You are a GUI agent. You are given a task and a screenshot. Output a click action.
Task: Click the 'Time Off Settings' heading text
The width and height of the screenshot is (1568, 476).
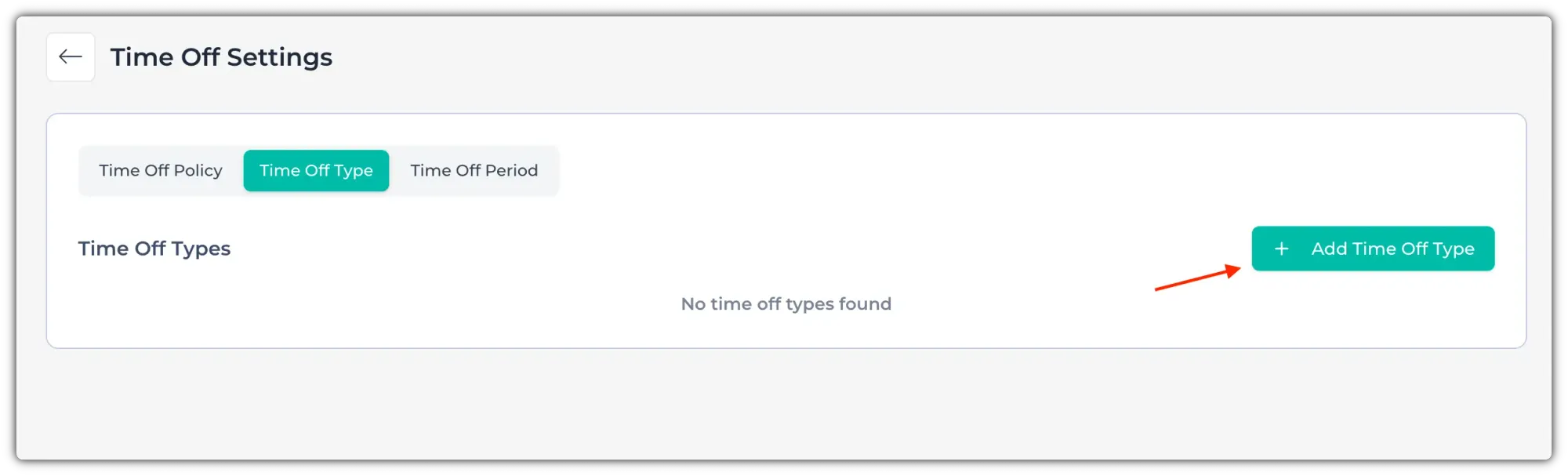coord(221,57)
